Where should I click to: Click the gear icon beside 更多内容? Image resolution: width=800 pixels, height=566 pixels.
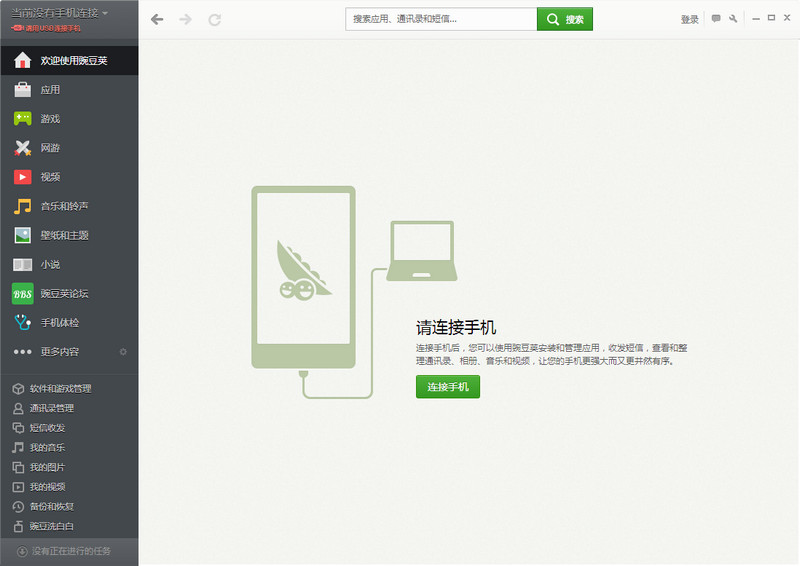(123, 352)
